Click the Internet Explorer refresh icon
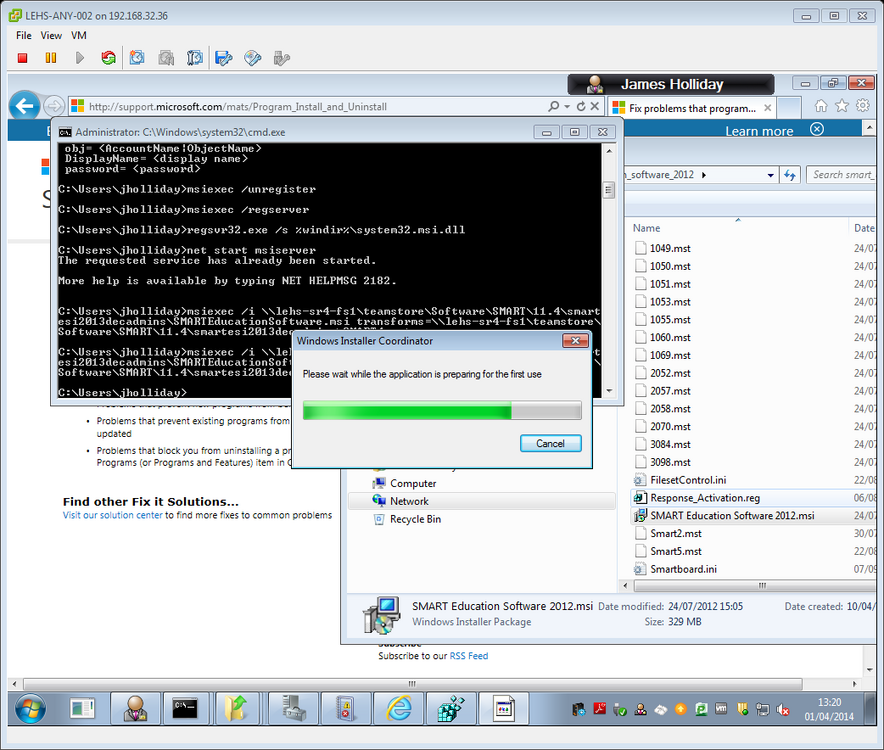 click(x=581, y=106)
